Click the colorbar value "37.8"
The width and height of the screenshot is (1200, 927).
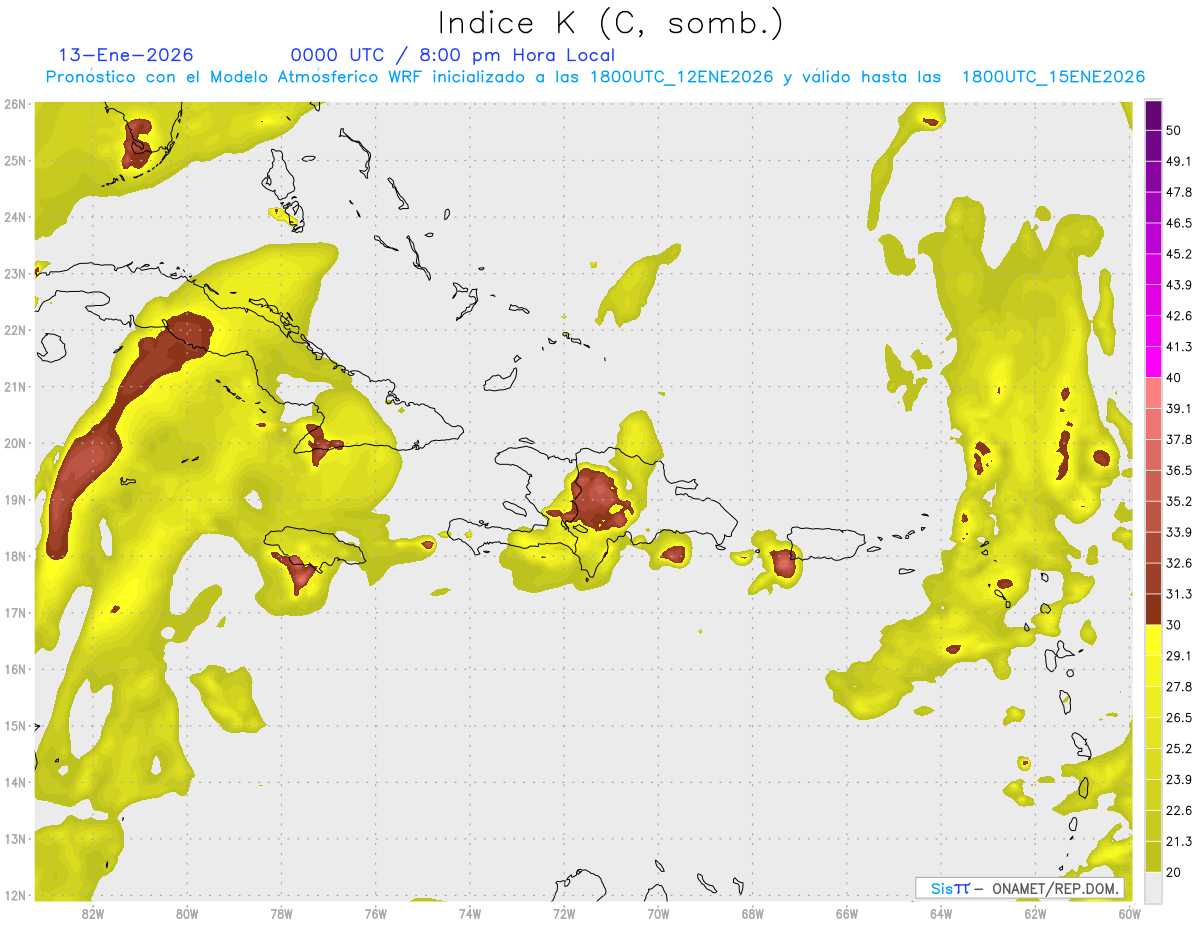1179,440
